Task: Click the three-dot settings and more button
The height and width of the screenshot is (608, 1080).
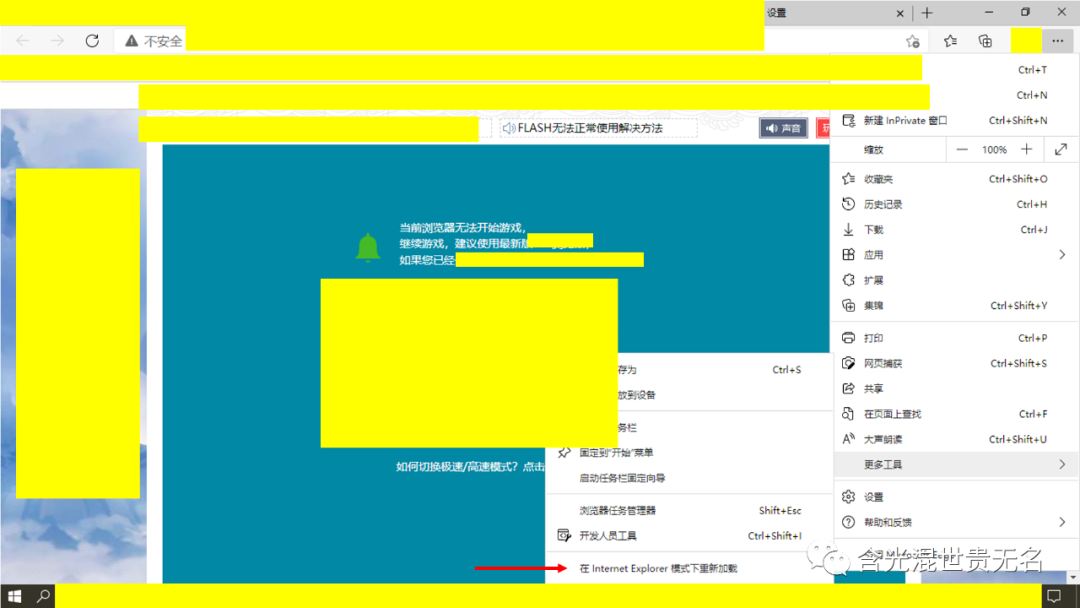Action: point(1057,41)
